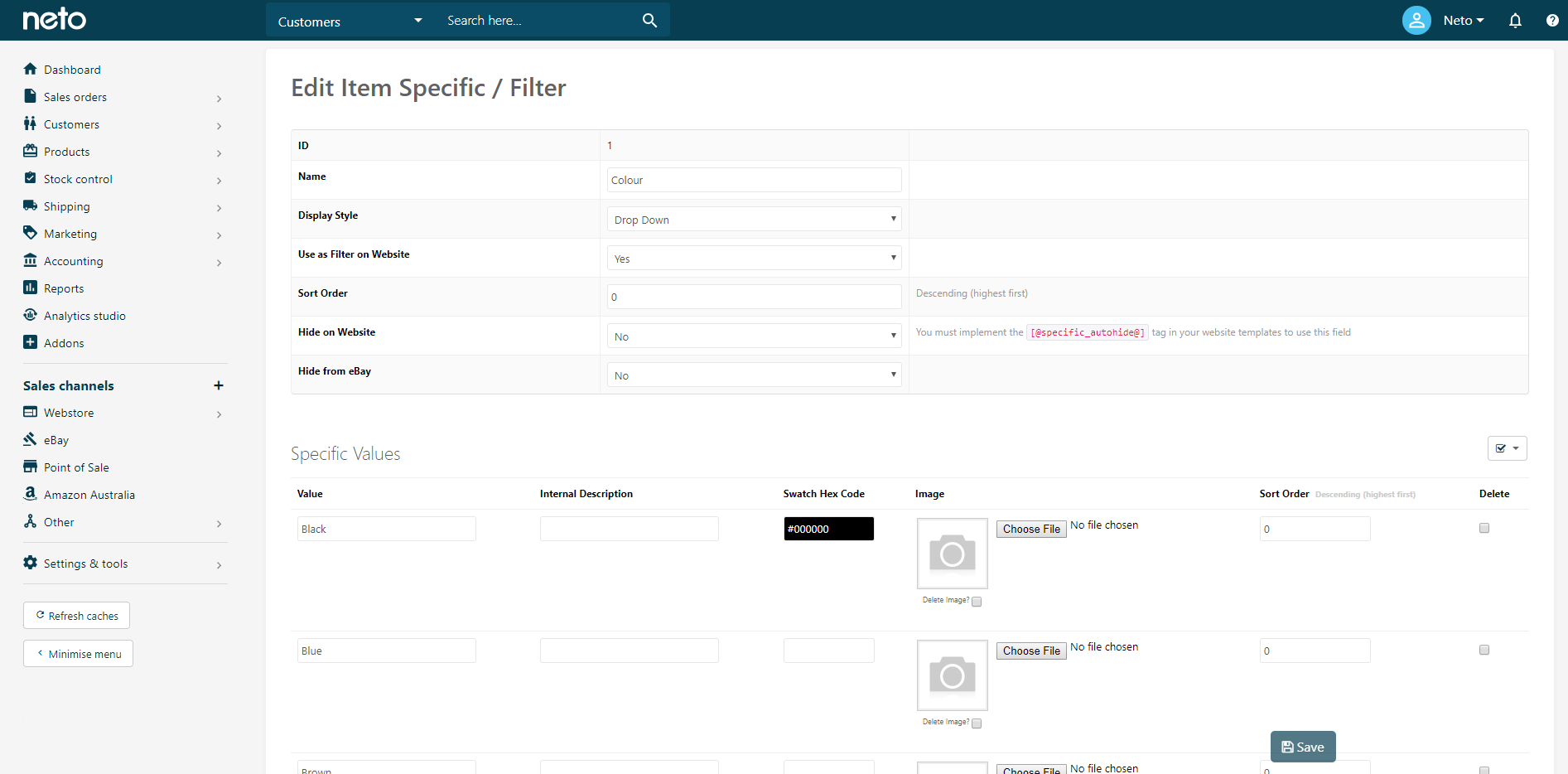Click Choose File for Black value

[1031, 529]
